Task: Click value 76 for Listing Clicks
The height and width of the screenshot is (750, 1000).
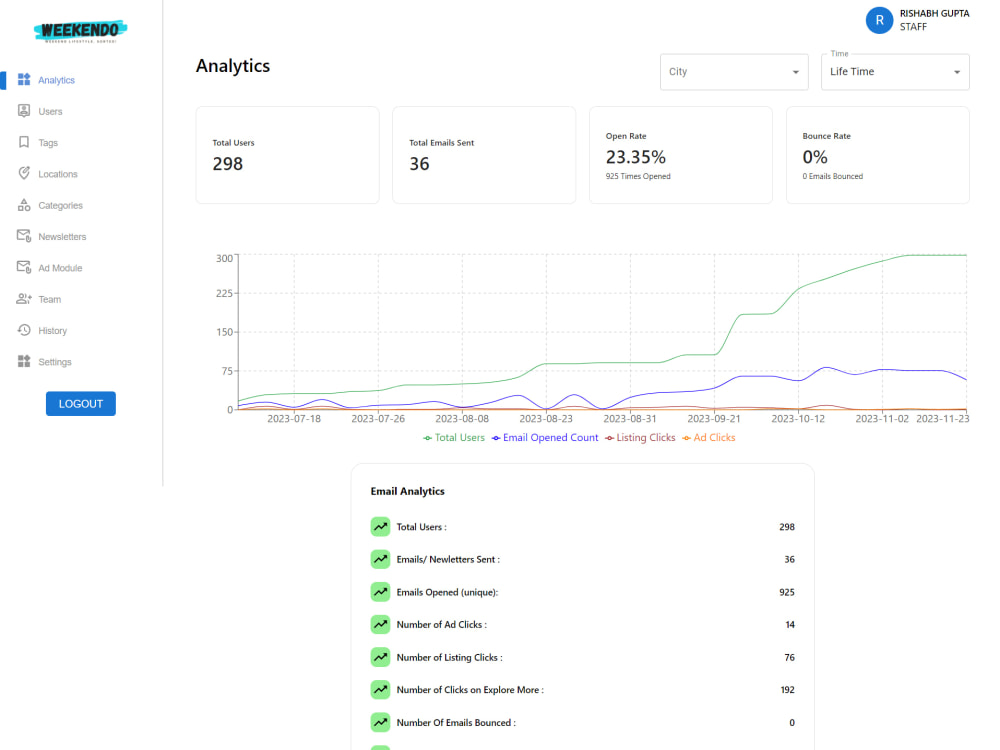Action: pyautogui.click(x=790, y=657)
